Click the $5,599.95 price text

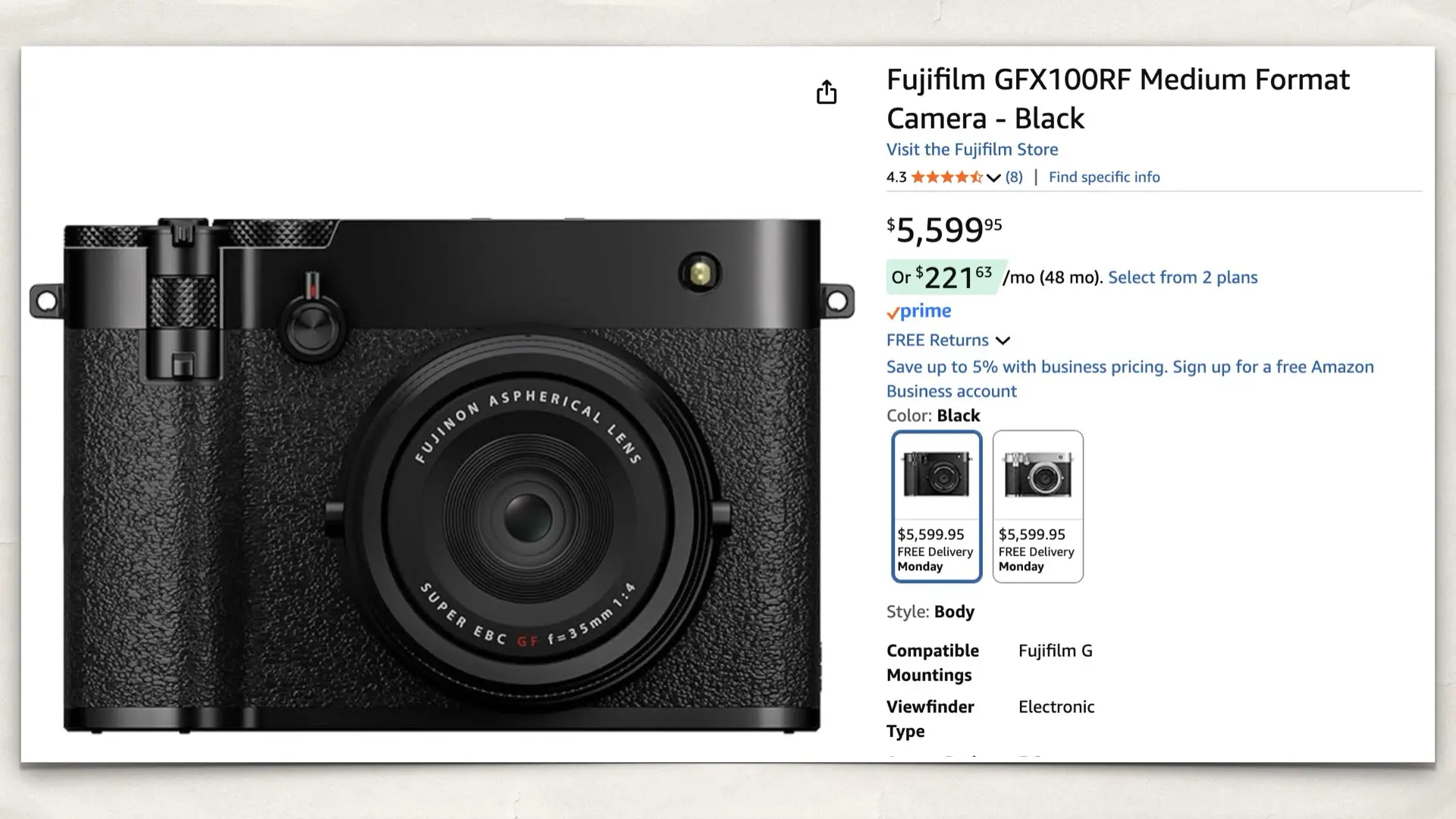click(x=943, y=229)
